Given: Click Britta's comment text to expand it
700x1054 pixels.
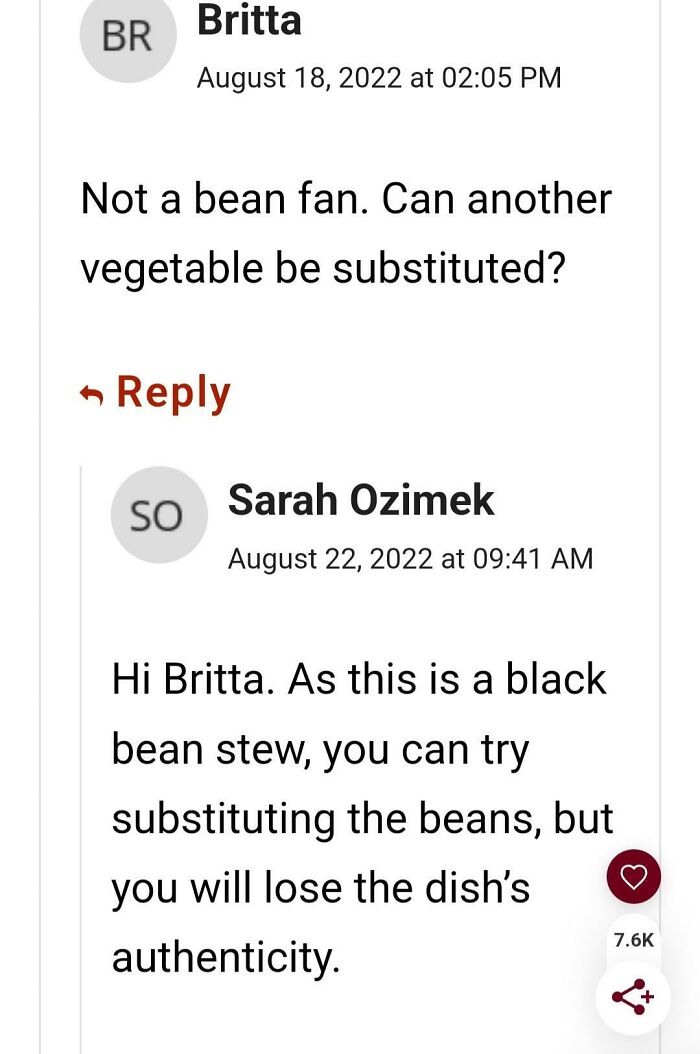Looking at the screenshot, I should [345, 232].
